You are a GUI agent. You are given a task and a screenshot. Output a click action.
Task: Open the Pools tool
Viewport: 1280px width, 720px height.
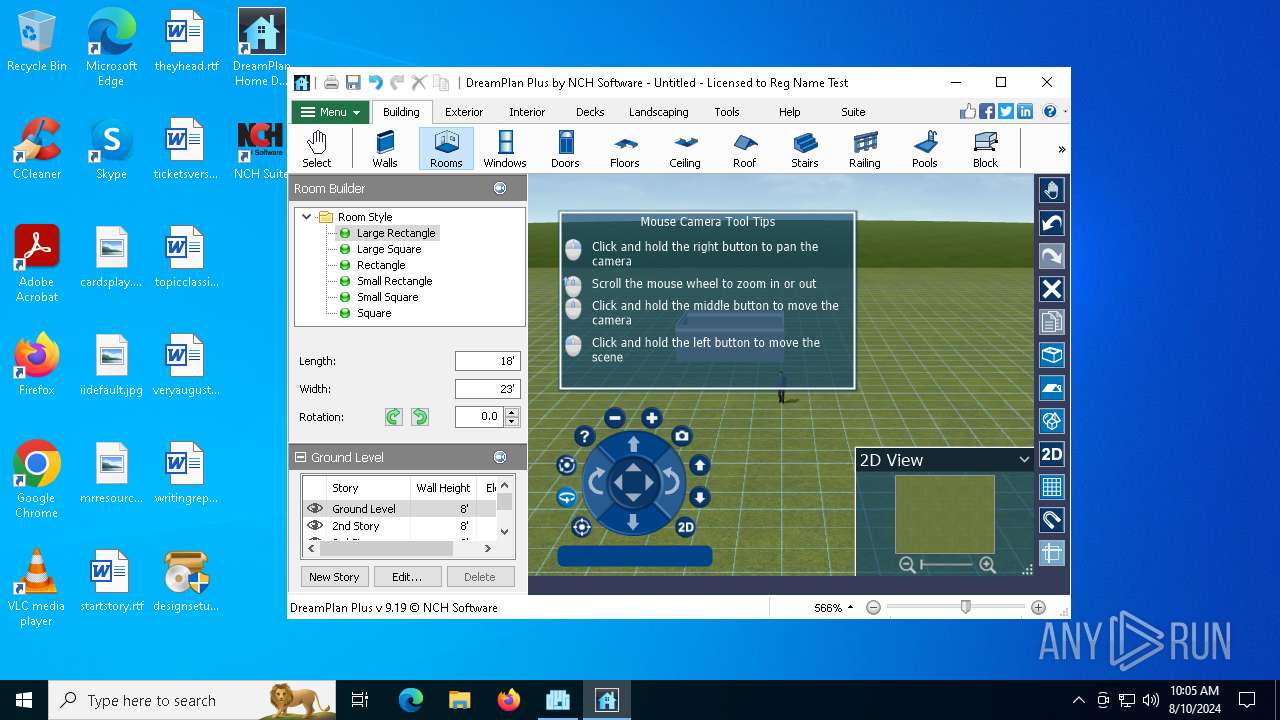925,148
